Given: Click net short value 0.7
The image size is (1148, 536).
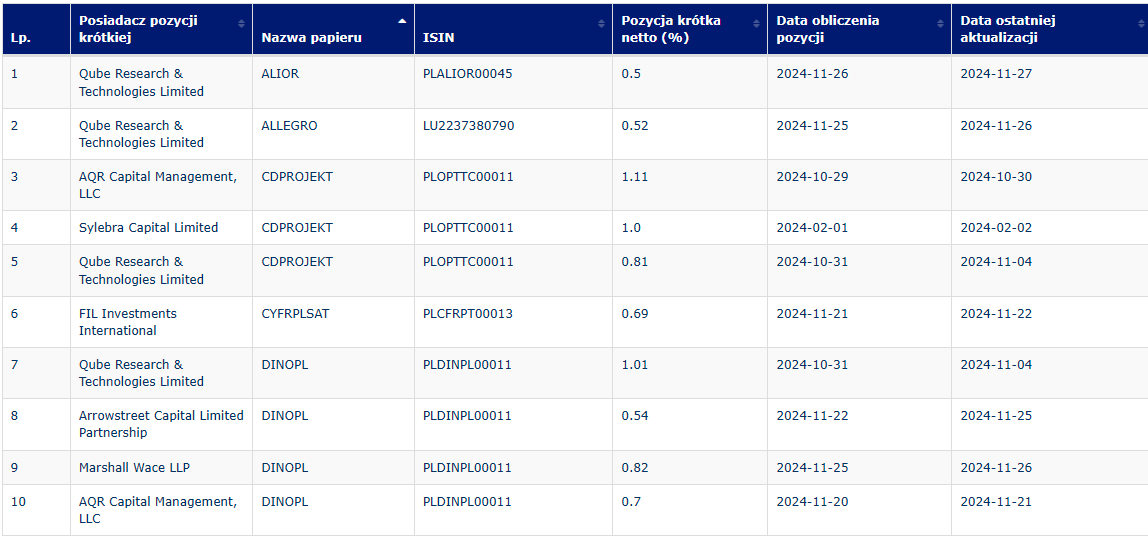Looking at the screenshot, I should [631, 502].
